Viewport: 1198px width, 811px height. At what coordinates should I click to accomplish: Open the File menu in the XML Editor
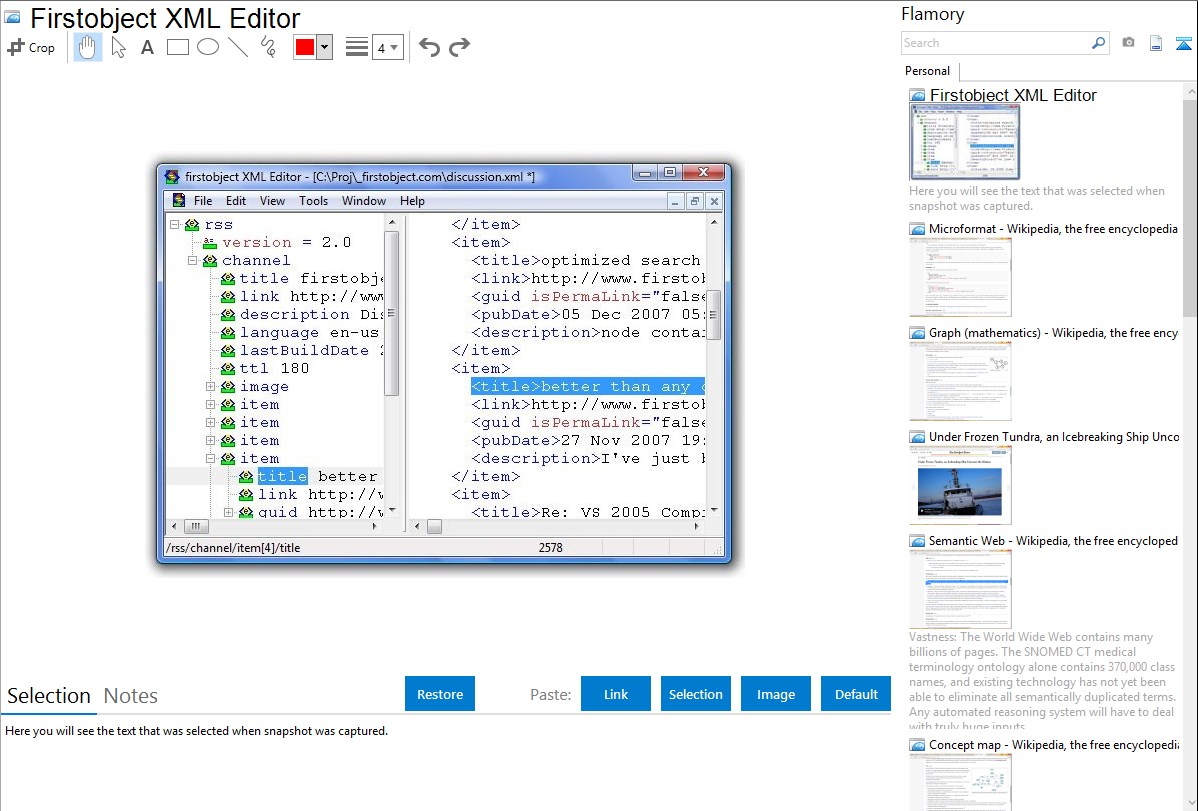(x=203, y=201)
